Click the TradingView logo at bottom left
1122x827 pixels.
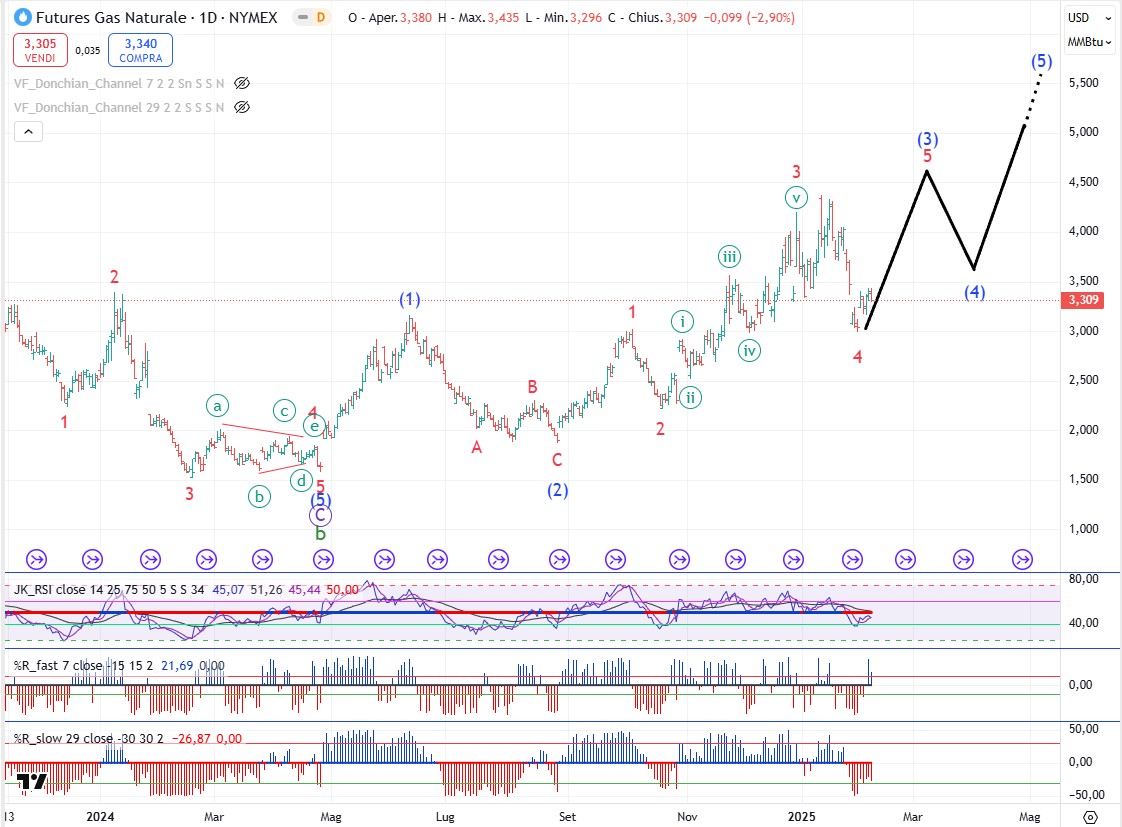coord(32,782)
